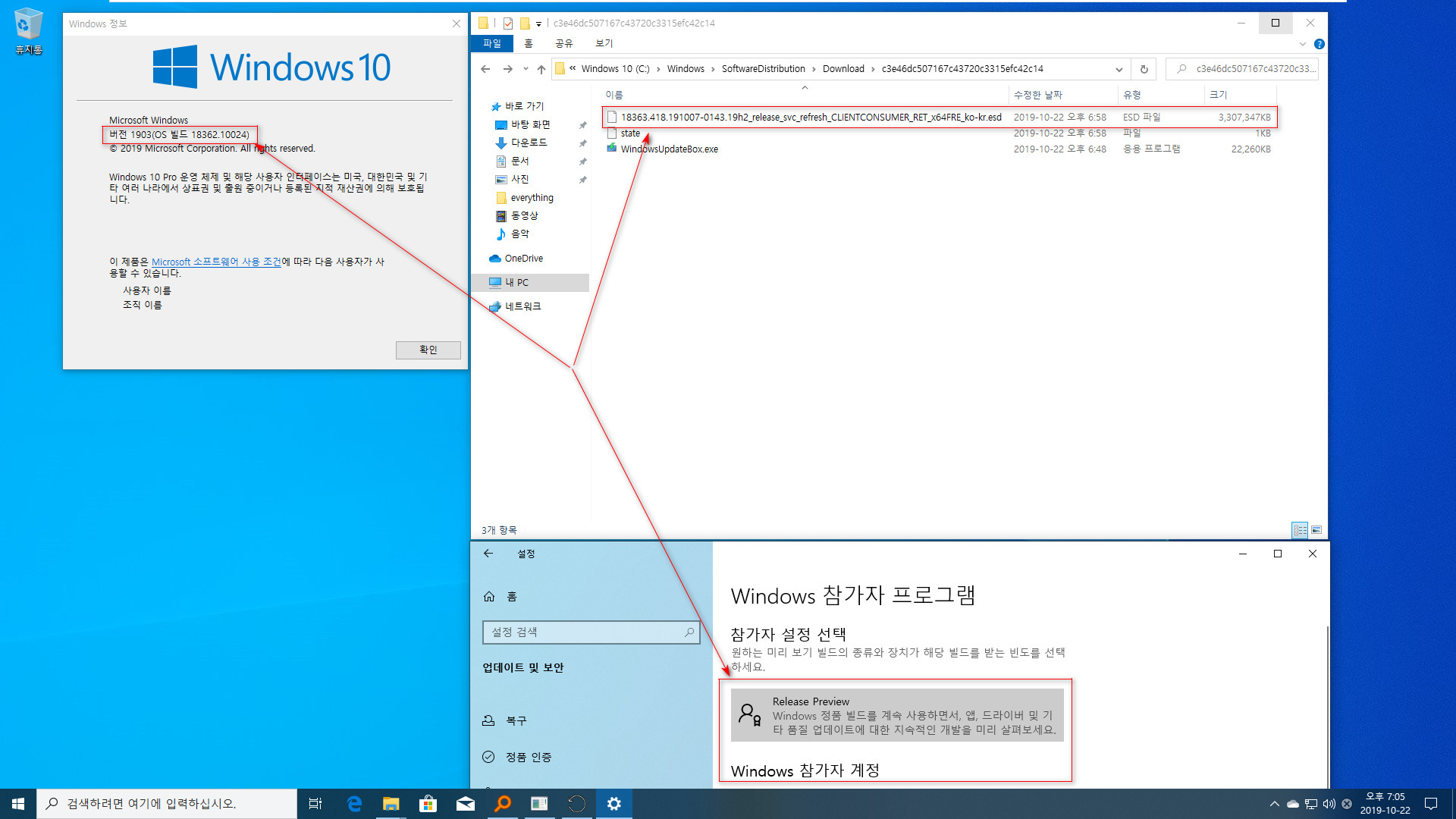Open the Release Preview dropdown
This screenshot has width=1456, height=819.
[897, 715]
